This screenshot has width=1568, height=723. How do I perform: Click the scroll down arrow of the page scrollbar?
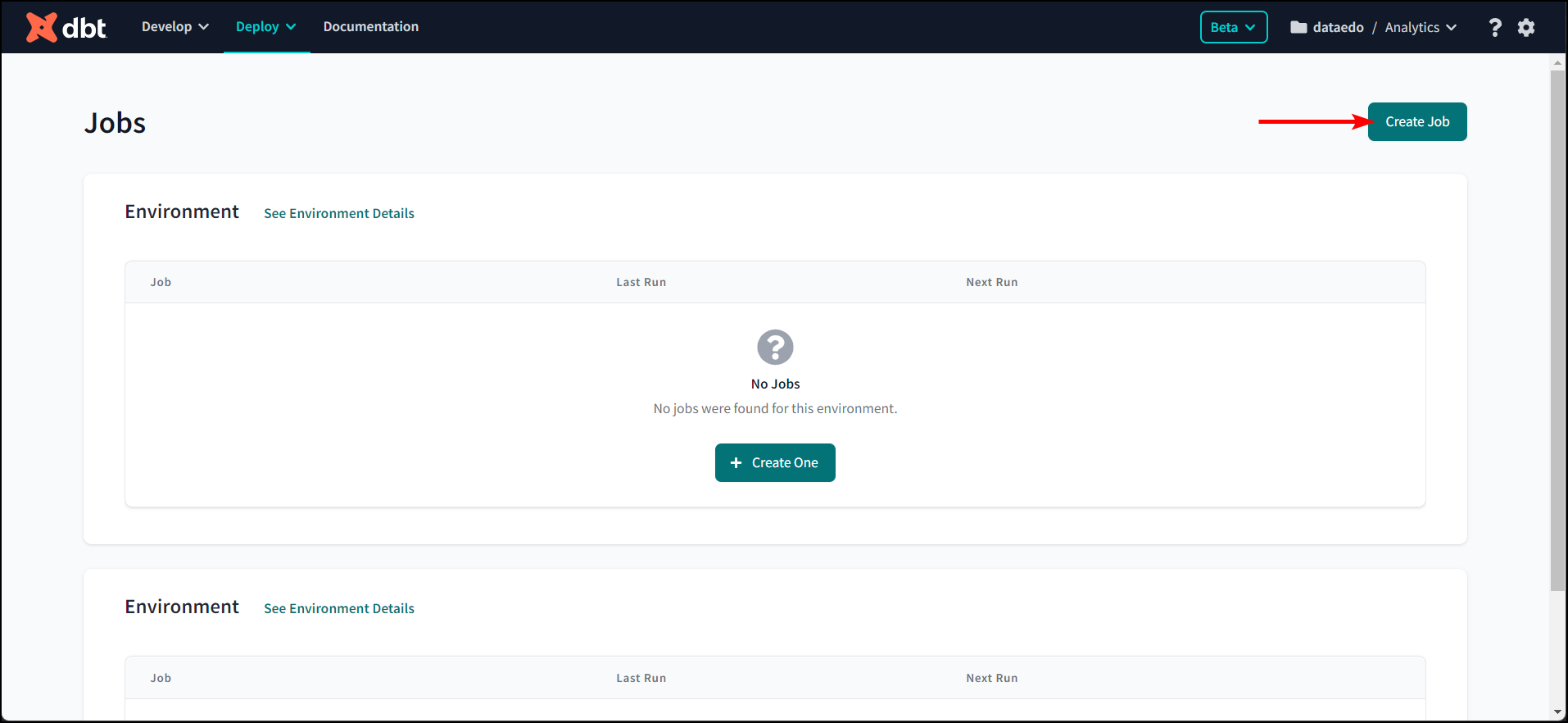click(x=1557, y=712)
